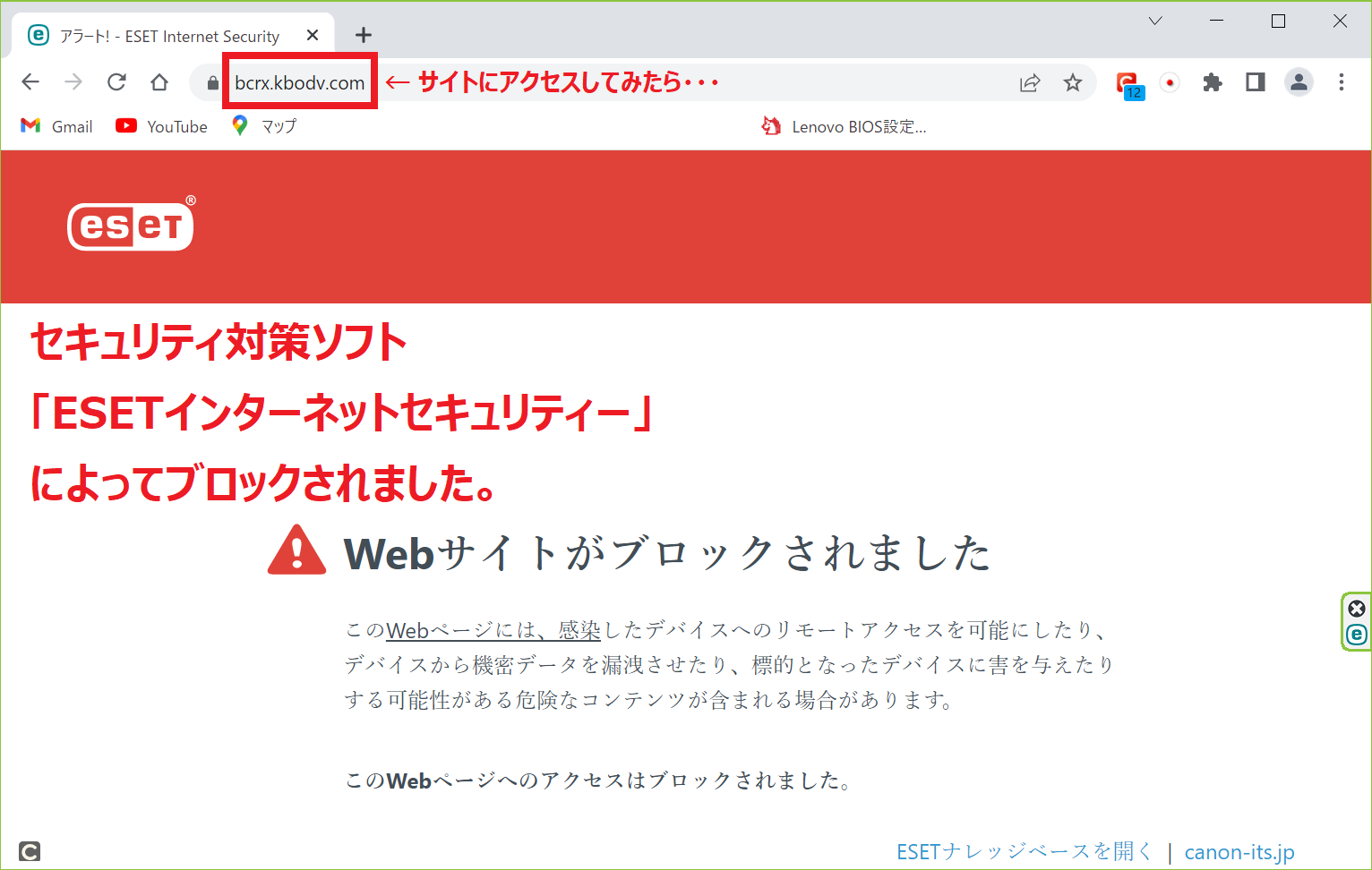Close the ESET Internet Security tab
The height and width of the screenshot is (870, 1372).
click(313, 36)
